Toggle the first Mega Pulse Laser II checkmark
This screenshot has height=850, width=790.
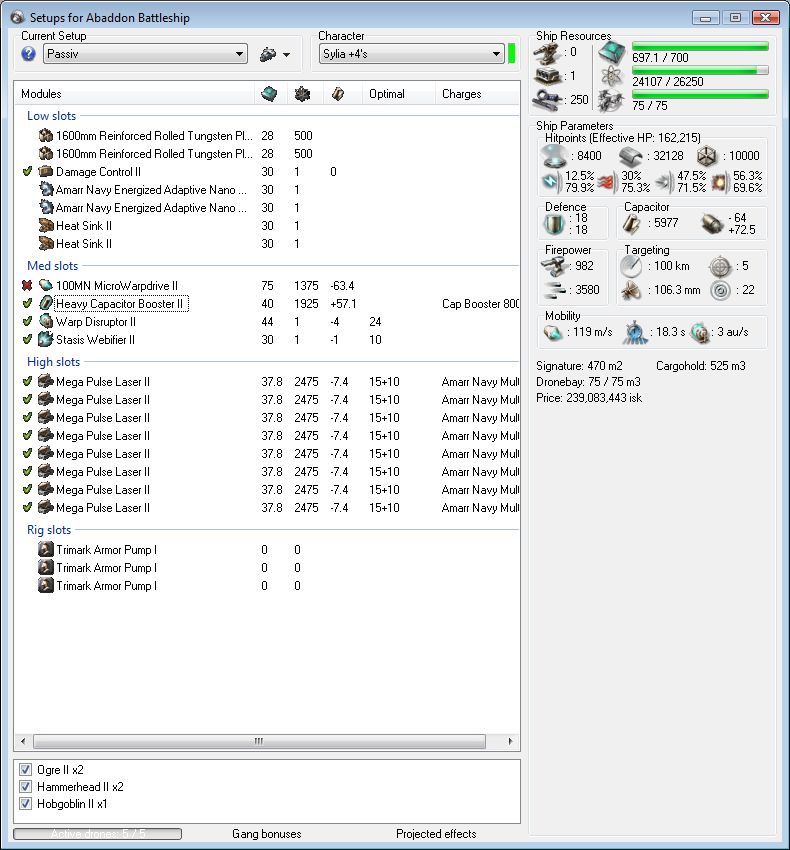tap(27, 382)
